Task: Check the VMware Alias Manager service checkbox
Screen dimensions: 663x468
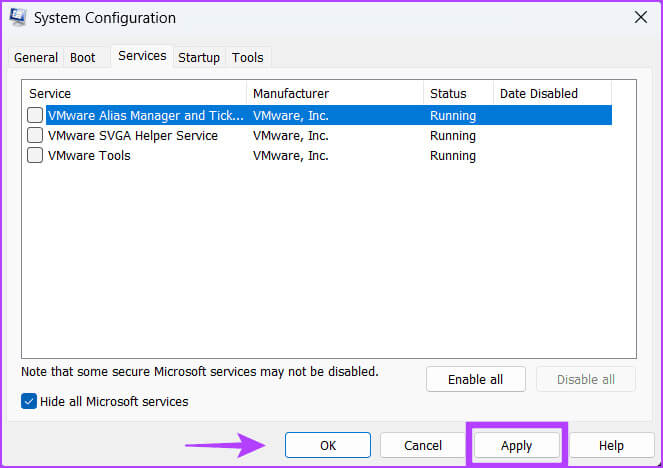Action: click(x=35, y=115)
